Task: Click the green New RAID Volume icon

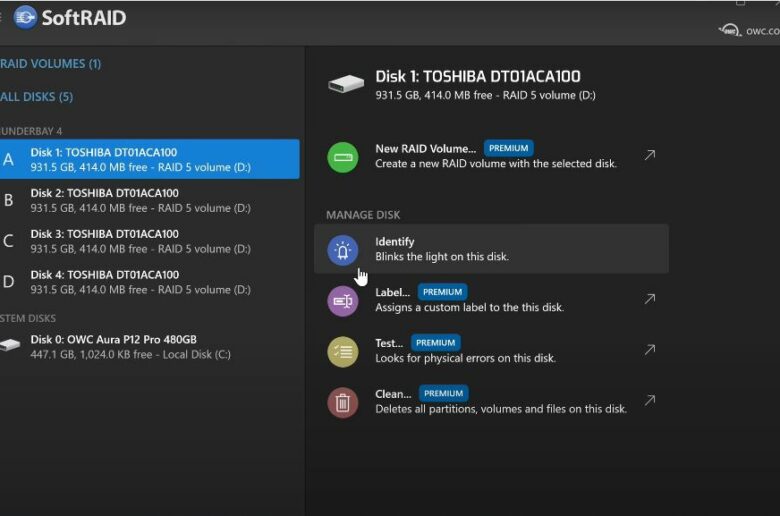Action: coord(343,157)
